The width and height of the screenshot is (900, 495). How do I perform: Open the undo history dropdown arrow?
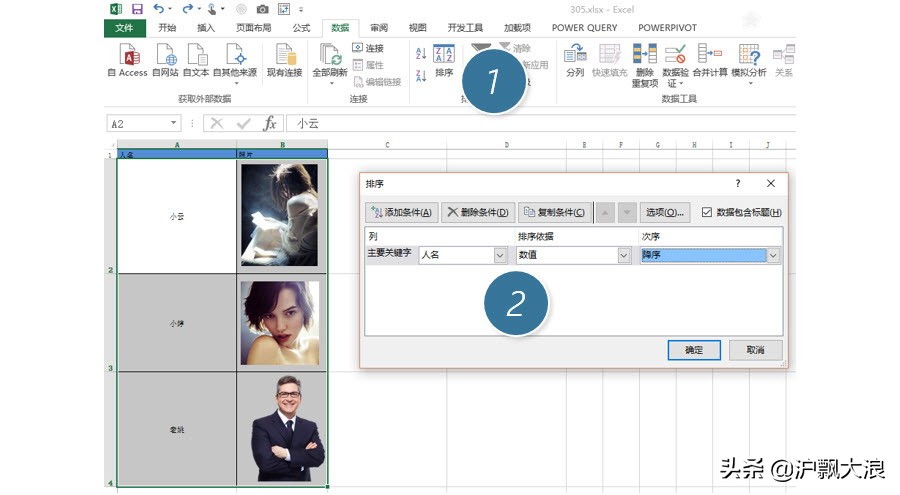[x=170, y=9]
